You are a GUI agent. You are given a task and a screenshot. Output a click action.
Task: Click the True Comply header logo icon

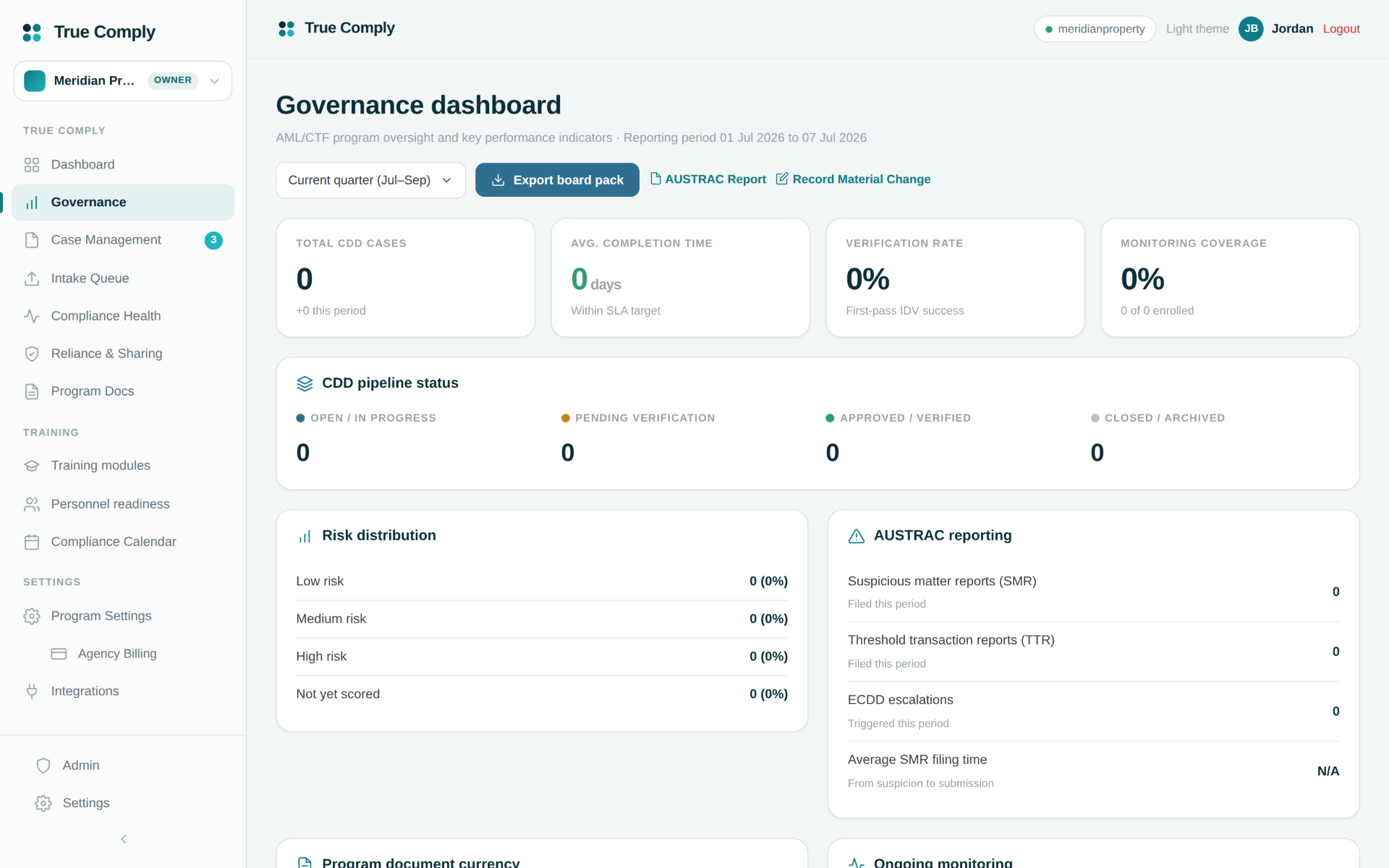[286, 28]
